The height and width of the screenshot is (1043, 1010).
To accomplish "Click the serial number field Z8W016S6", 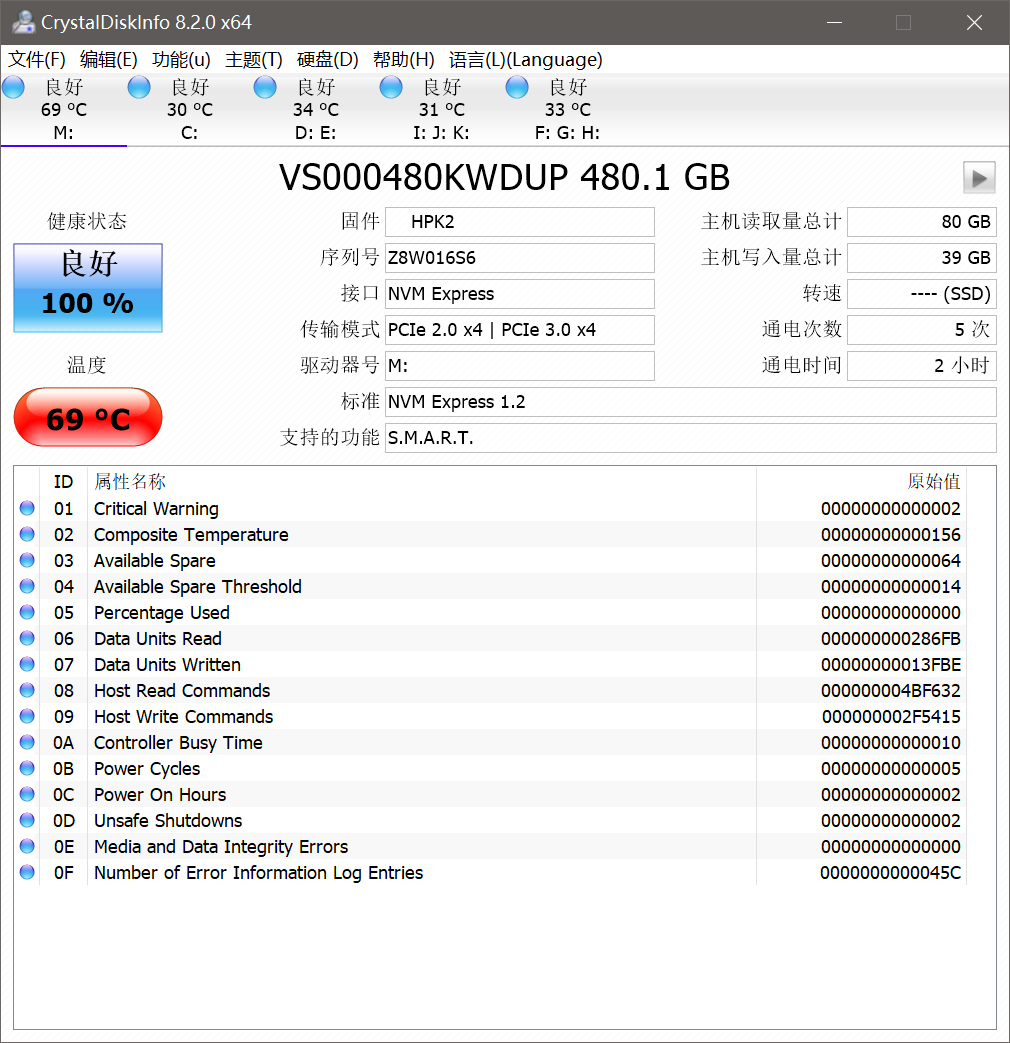I will coord(520,258).
